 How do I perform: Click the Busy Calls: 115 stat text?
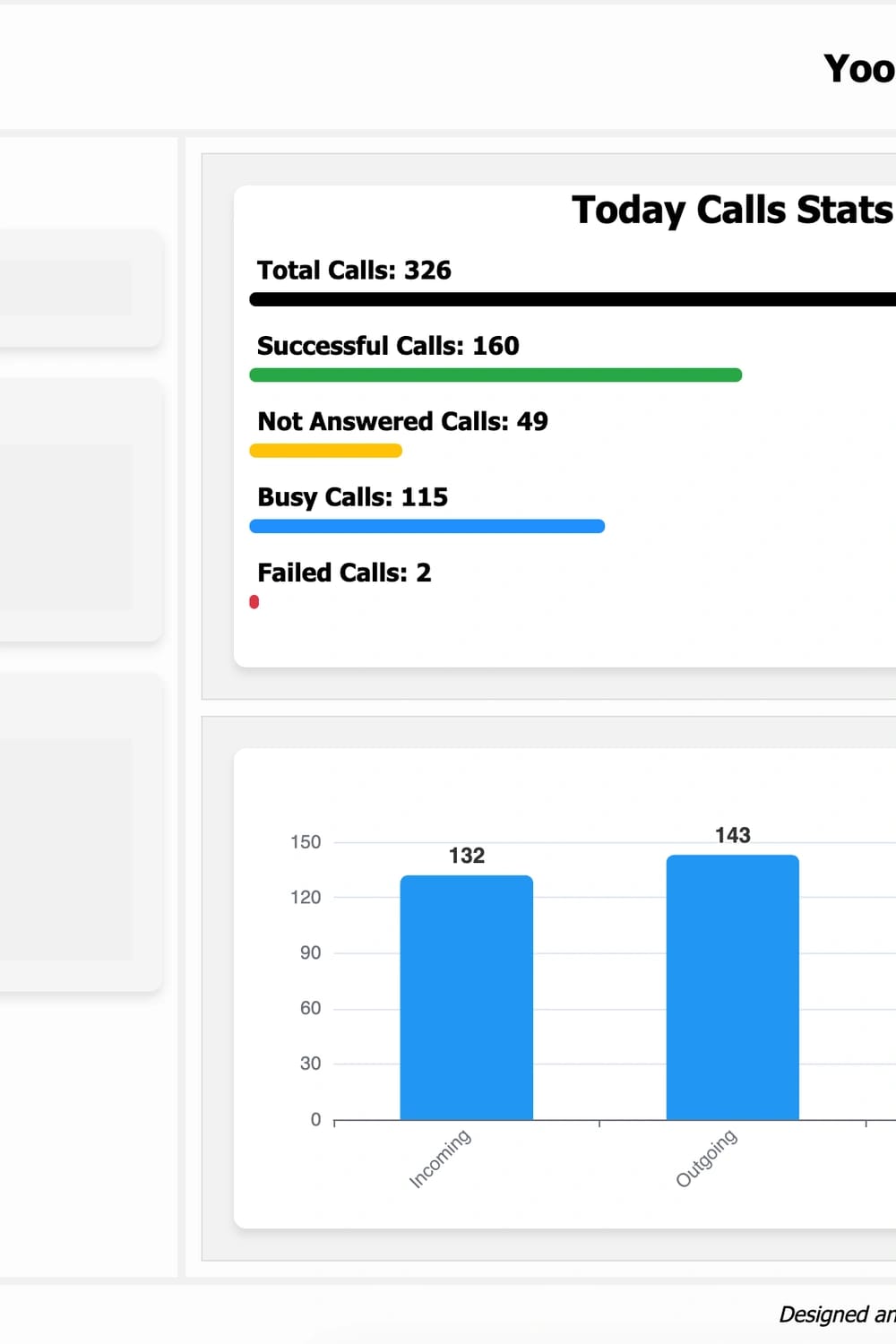(x=352, y=497)
